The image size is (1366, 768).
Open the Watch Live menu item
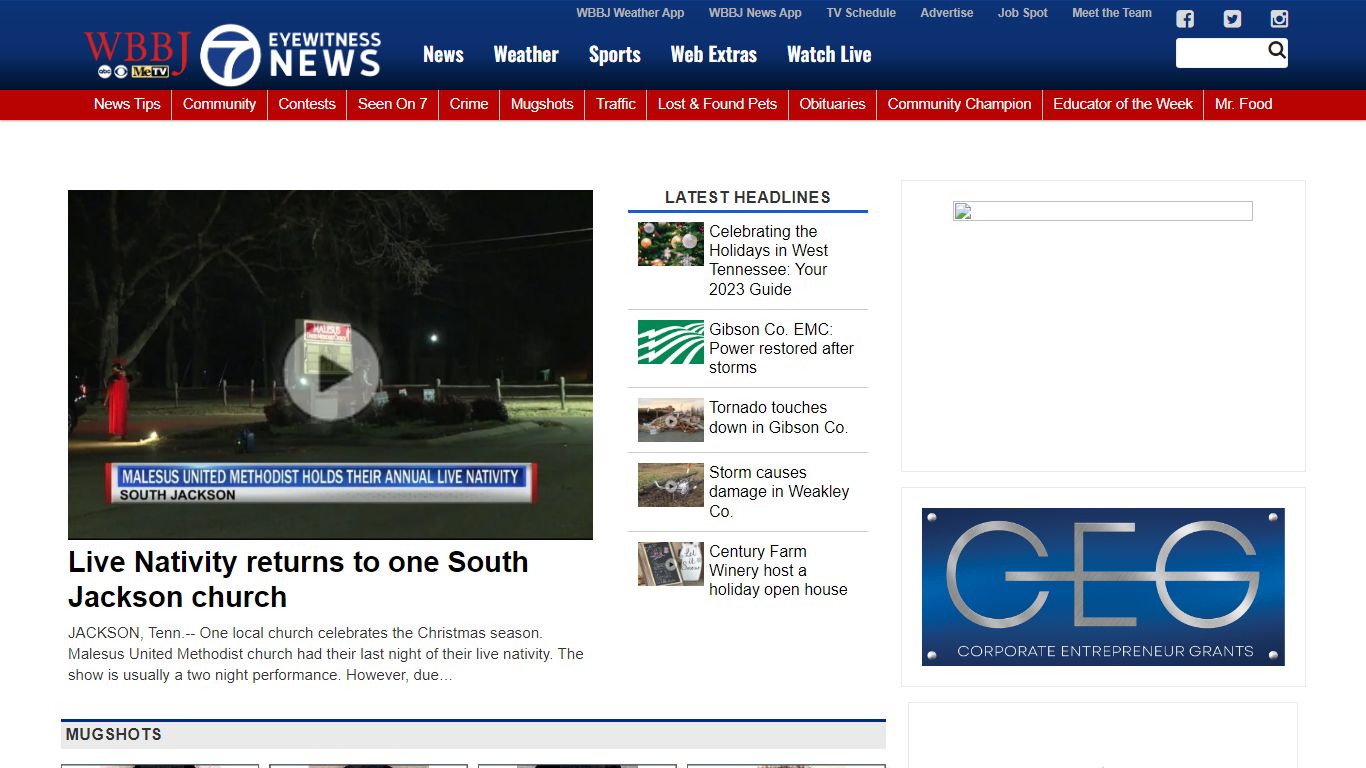pos(829,55)
